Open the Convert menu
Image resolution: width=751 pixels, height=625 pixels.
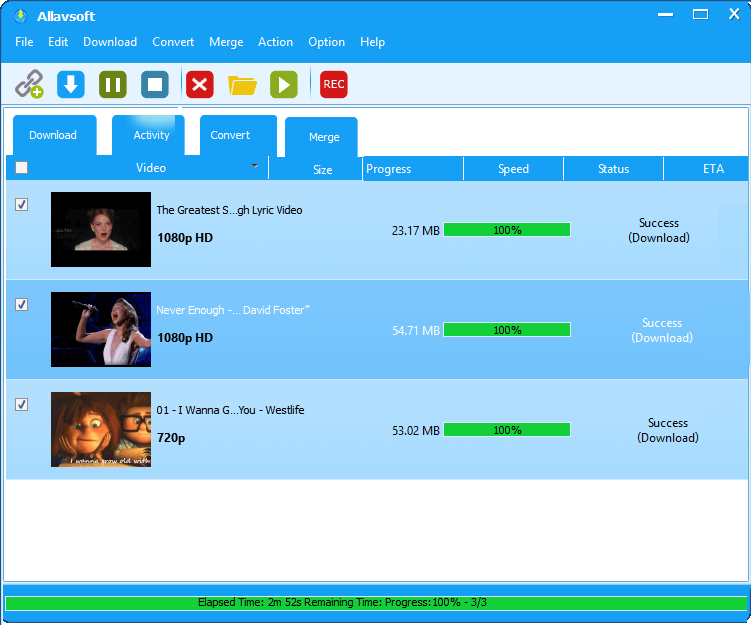[173, 42]
